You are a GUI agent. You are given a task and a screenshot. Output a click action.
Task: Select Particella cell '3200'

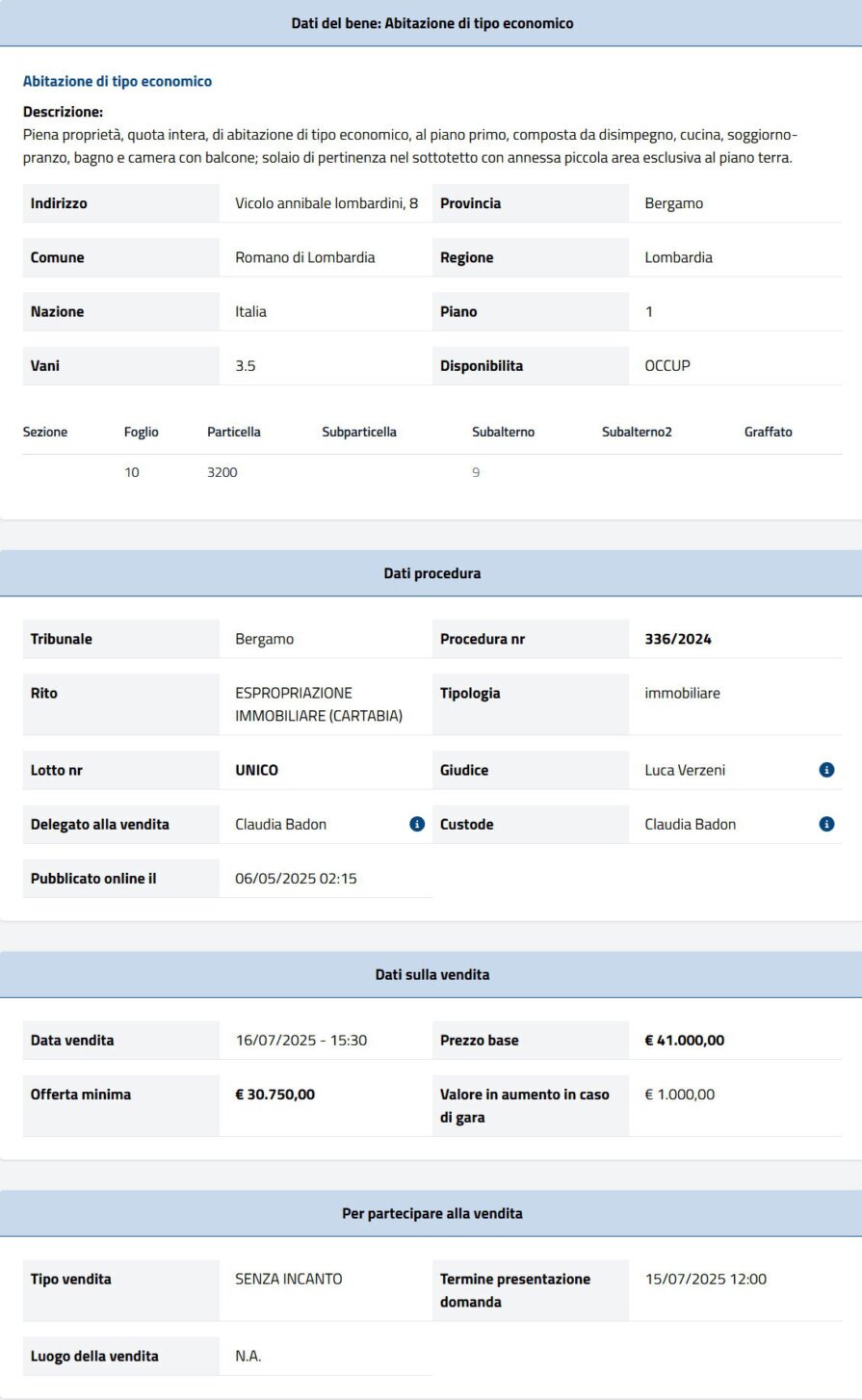click(222, 472)
